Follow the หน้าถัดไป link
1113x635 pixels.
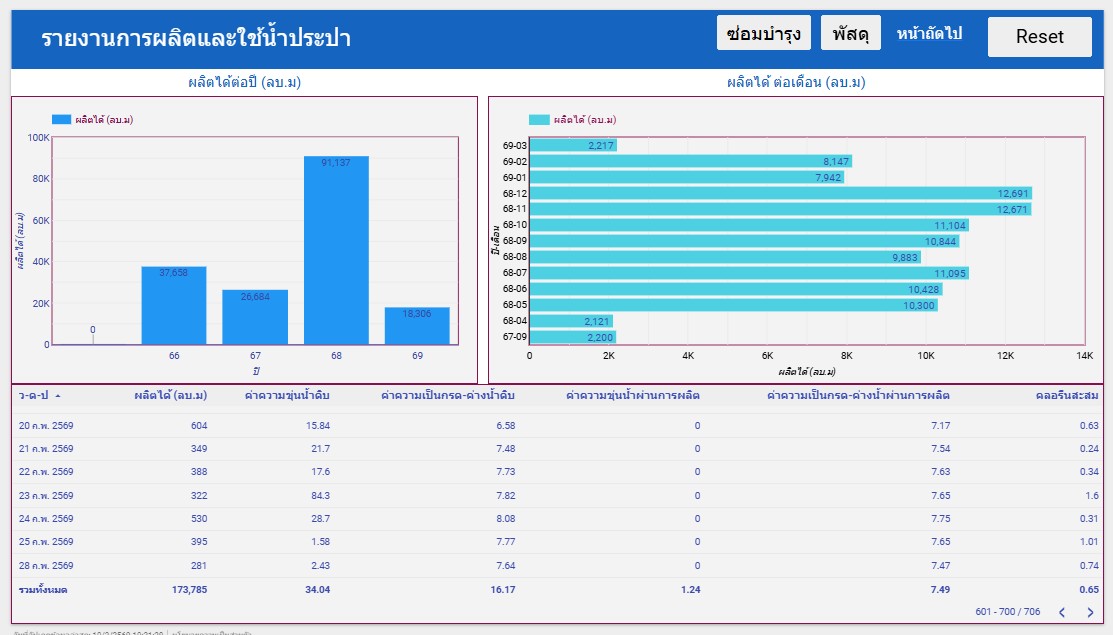point(928,33)
